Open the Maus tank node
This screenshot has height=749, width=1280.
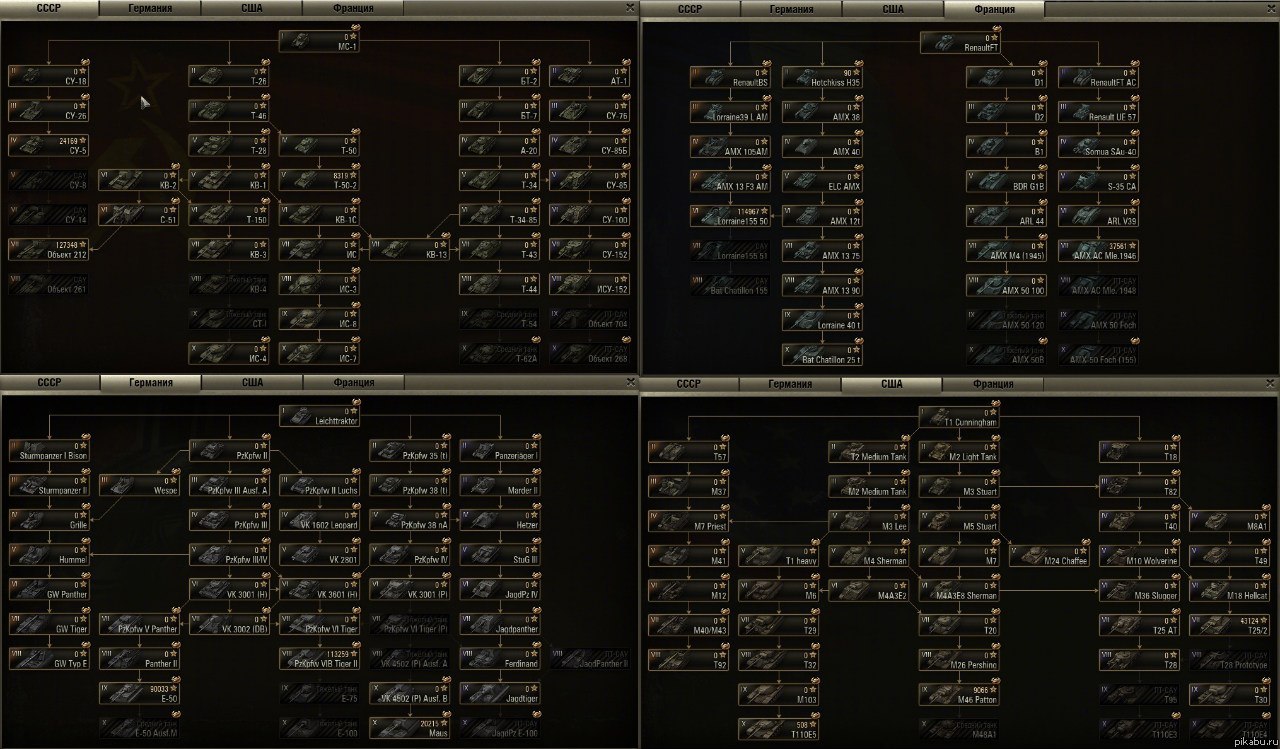[x=410, y=727]
